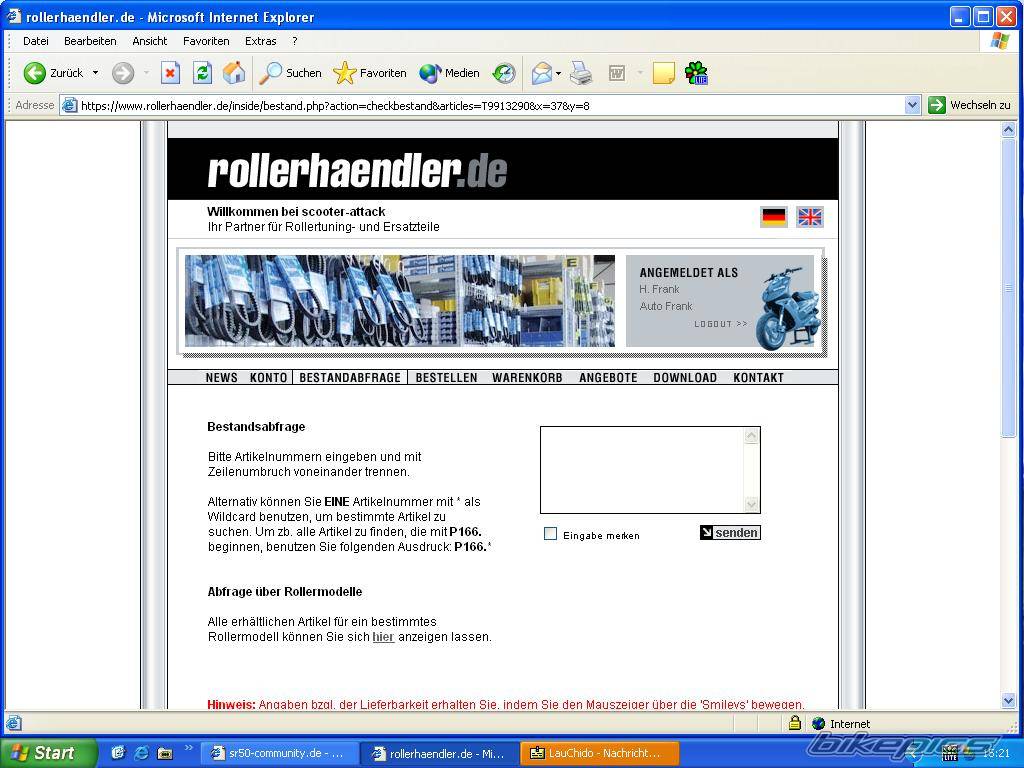
Task: Launch Internet Explorer from quick launch
Action: (141, 753)
